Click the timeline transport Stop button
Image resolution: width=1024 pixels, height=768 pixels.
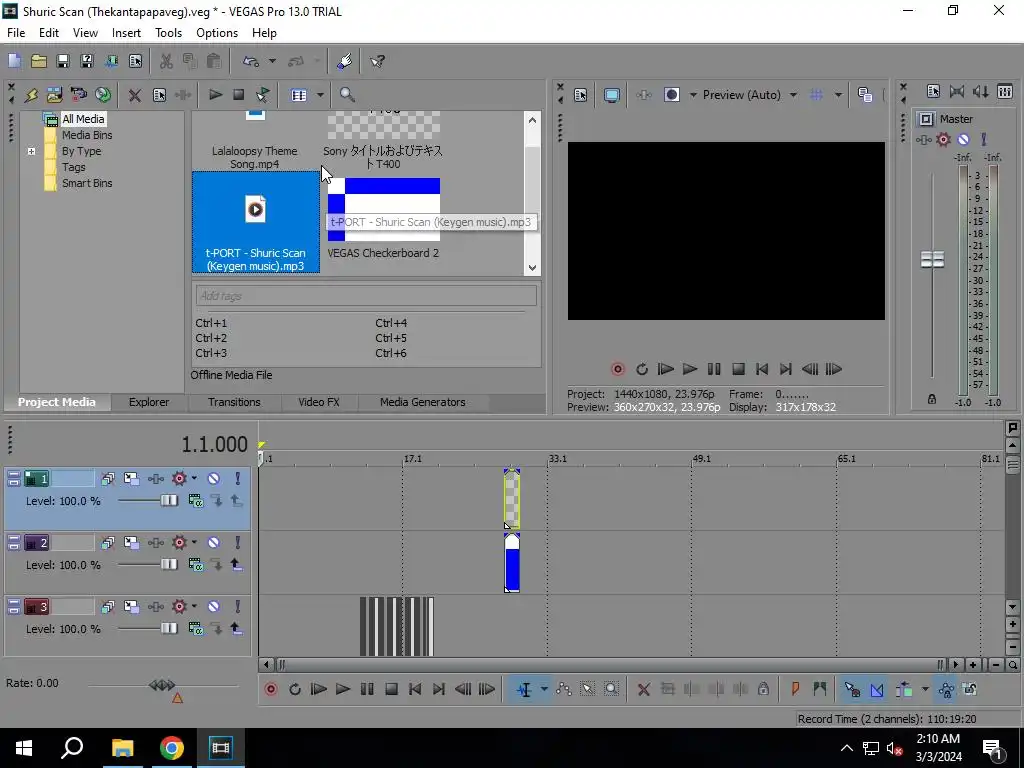(391, 689)
